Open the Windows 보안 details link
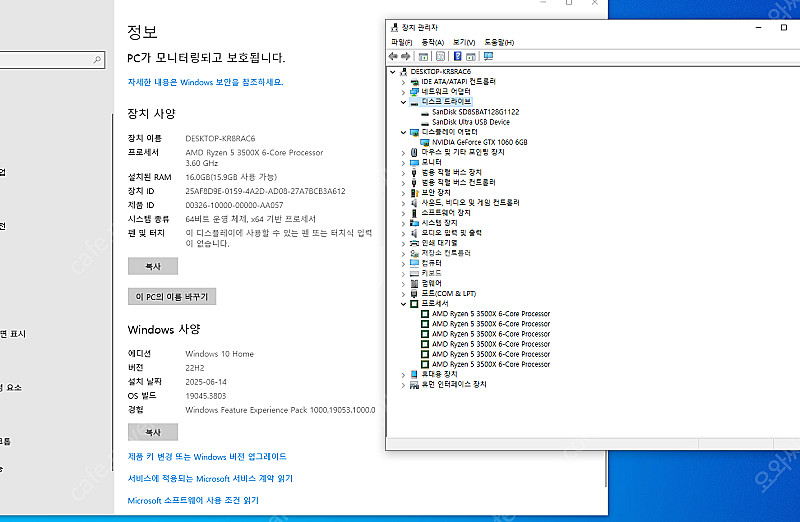The height and width of the screenshot is (522, 800). click(x=205, y=82)
